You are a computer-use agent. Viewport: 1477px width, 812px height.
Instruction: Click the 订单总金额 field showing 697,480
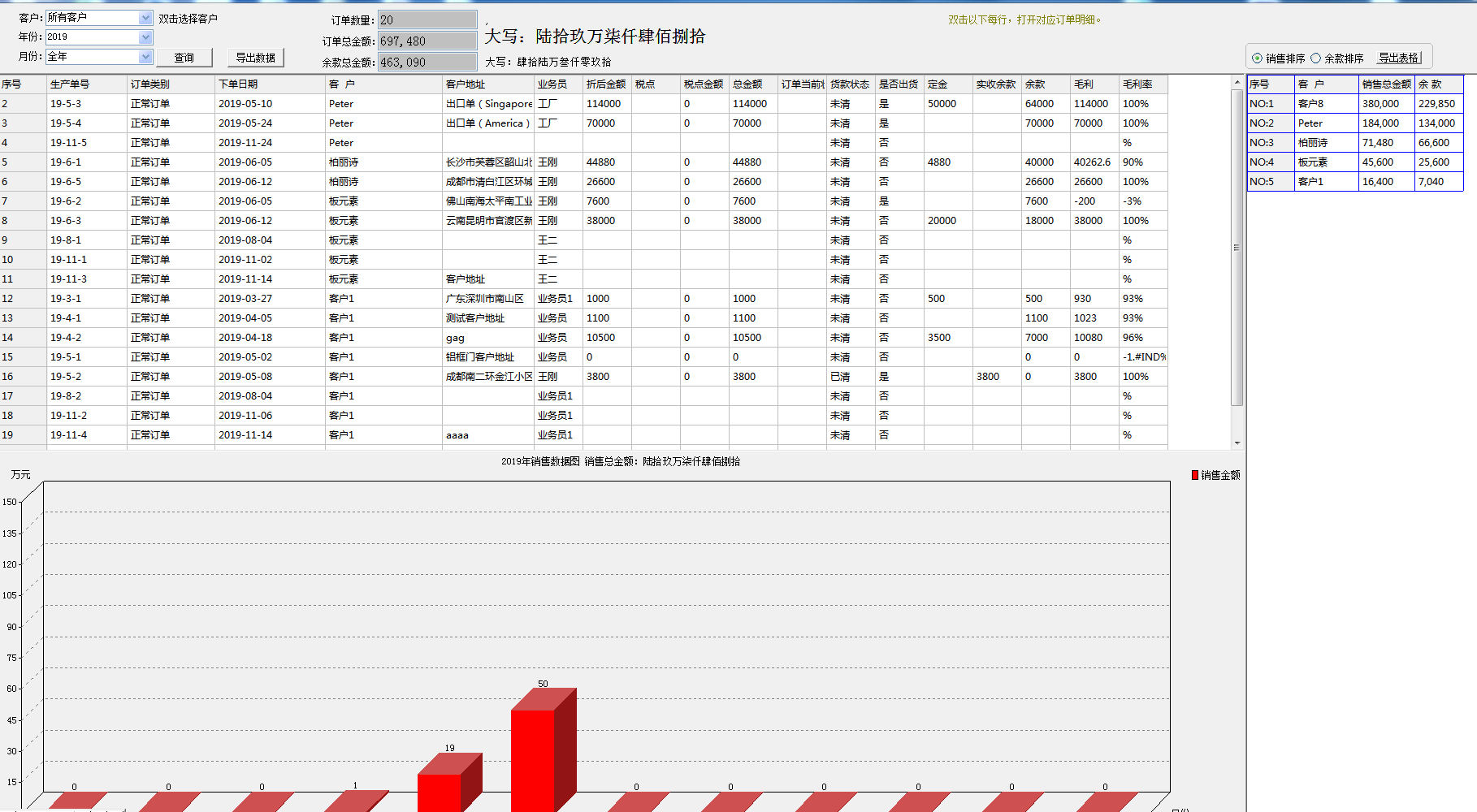pos(427,41)
